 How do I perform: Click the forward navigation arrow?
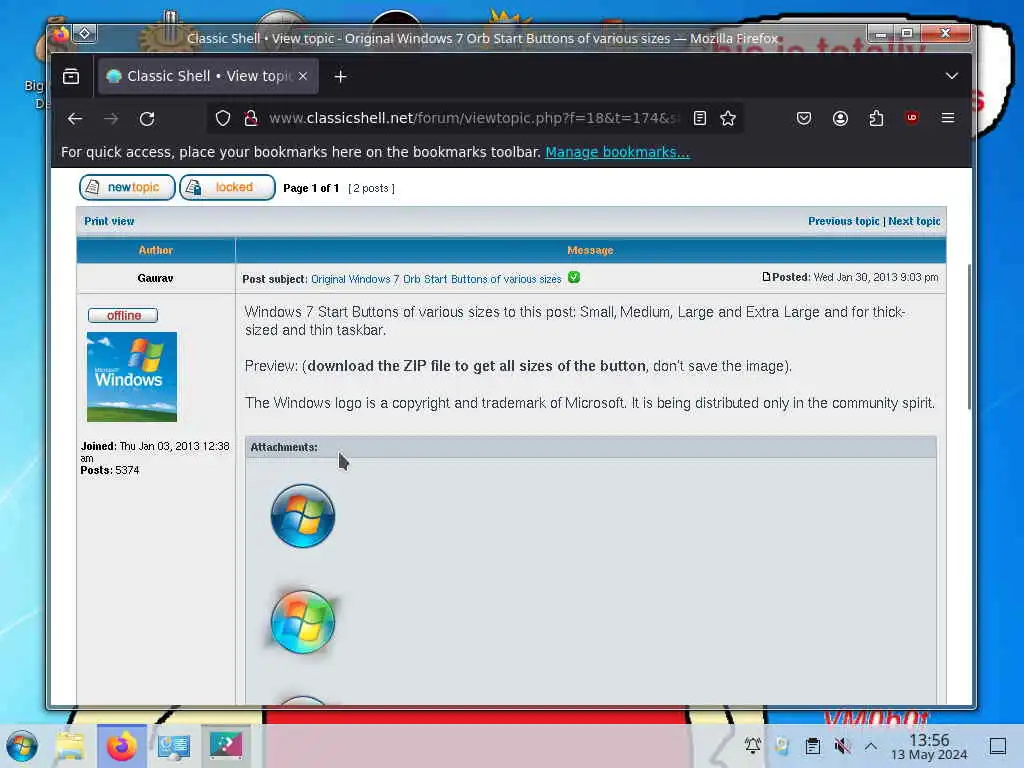(x=111, y=118)
